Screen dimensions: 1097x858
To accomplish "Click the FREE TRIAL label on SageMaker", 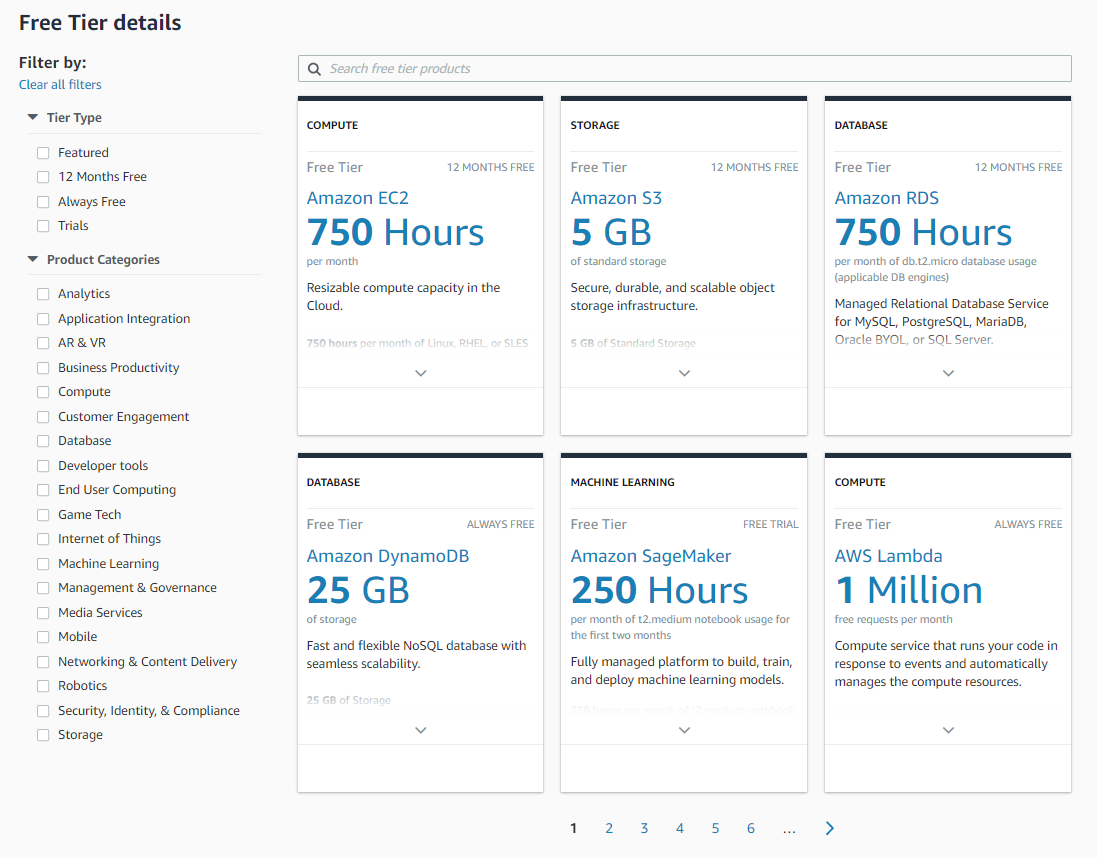I will [x=770, y=524].
